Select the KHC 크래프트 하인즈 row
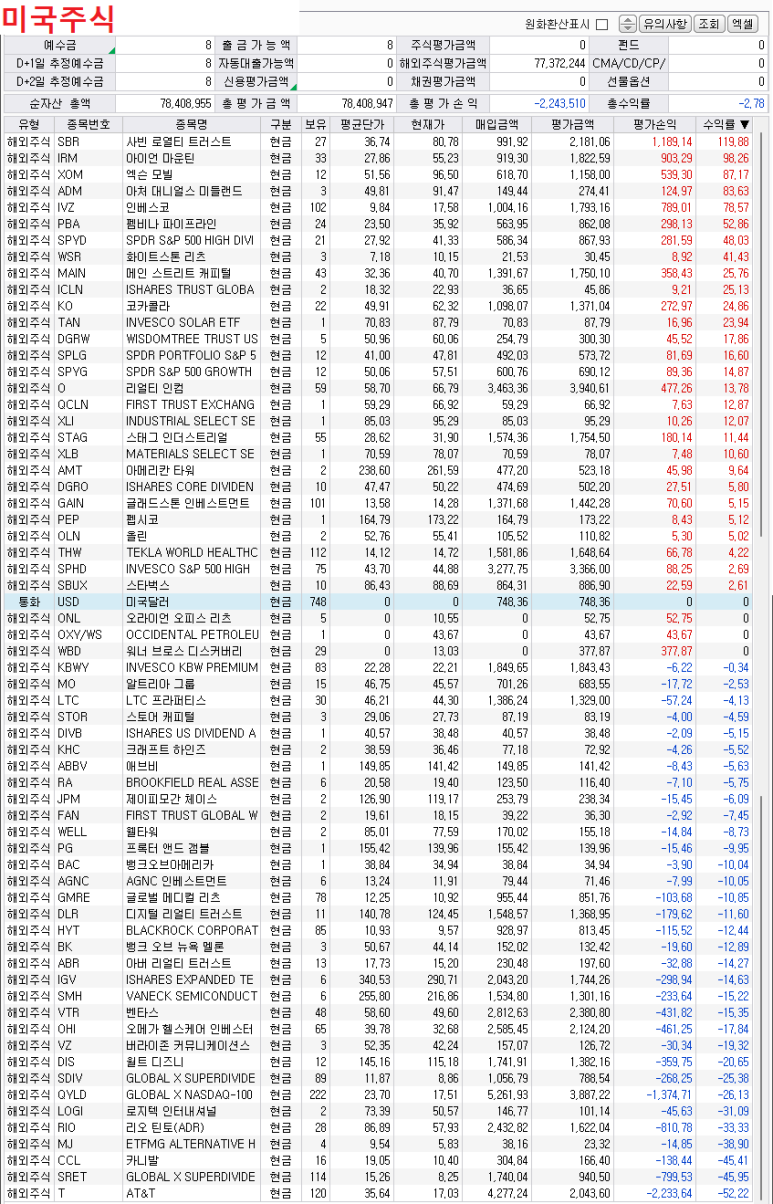 [379, 749]
